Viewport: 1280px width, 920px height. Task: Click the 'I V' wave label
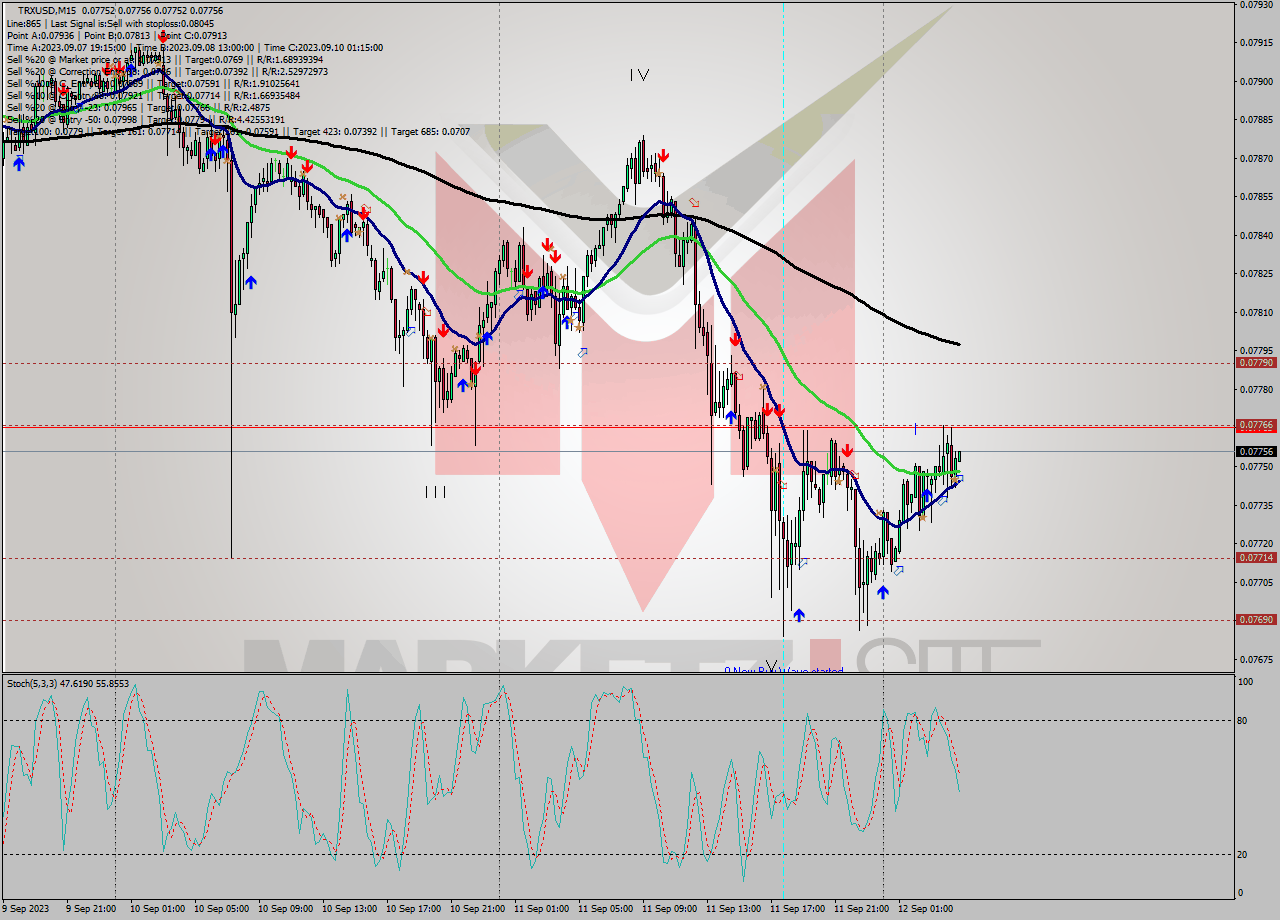click(x=640, y=74)
